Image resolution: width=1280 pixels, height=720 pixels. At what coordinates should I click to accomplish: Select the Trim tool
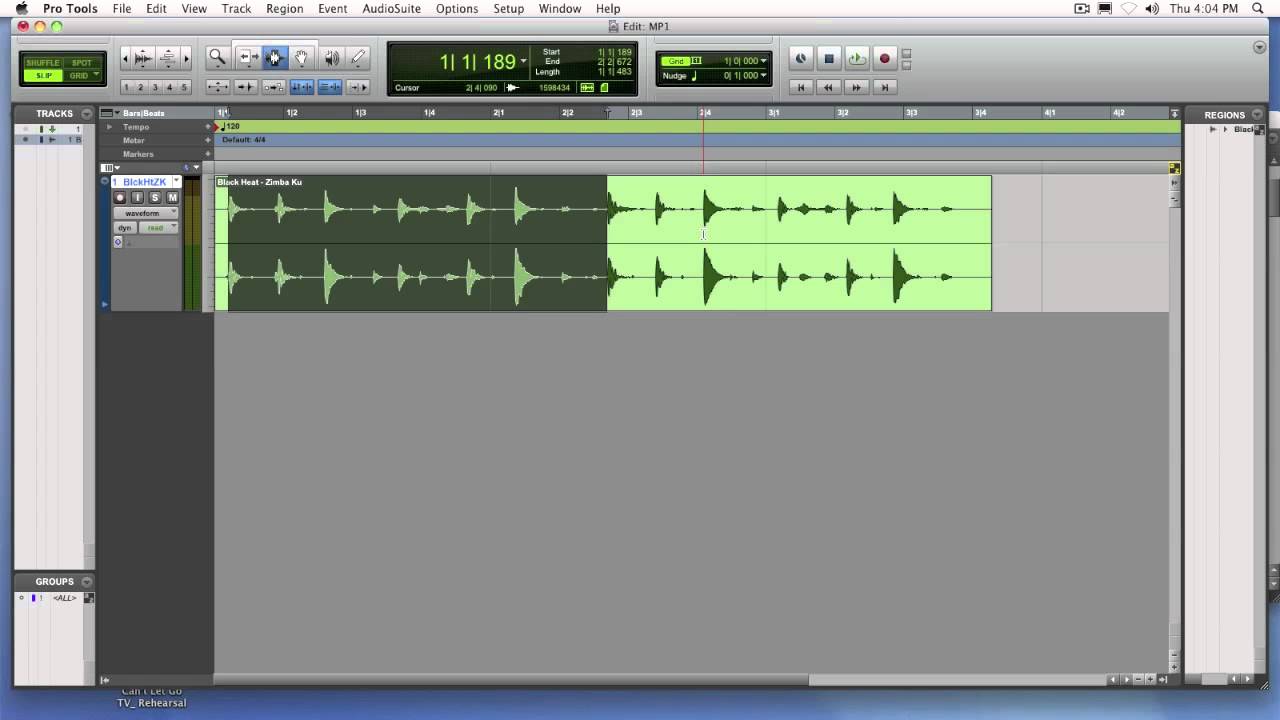tap(247, 58)
